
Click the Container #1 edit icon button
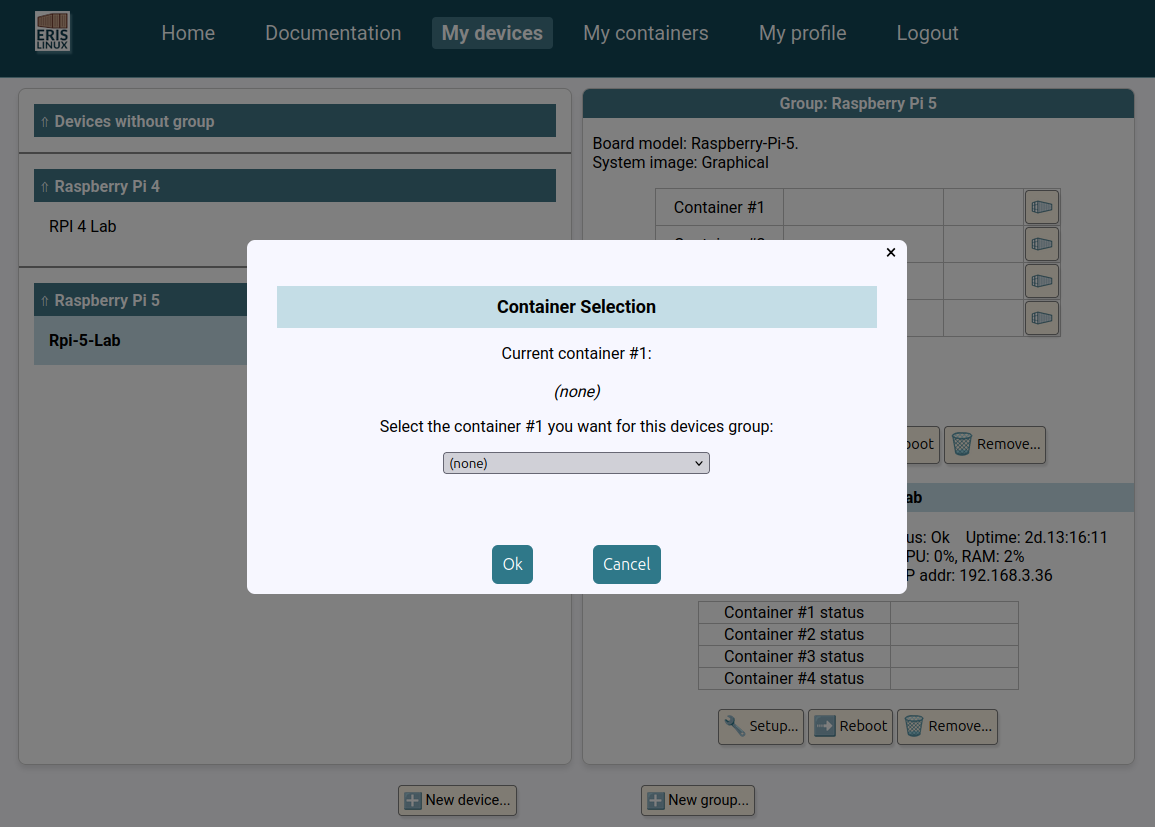point(1042,207)
